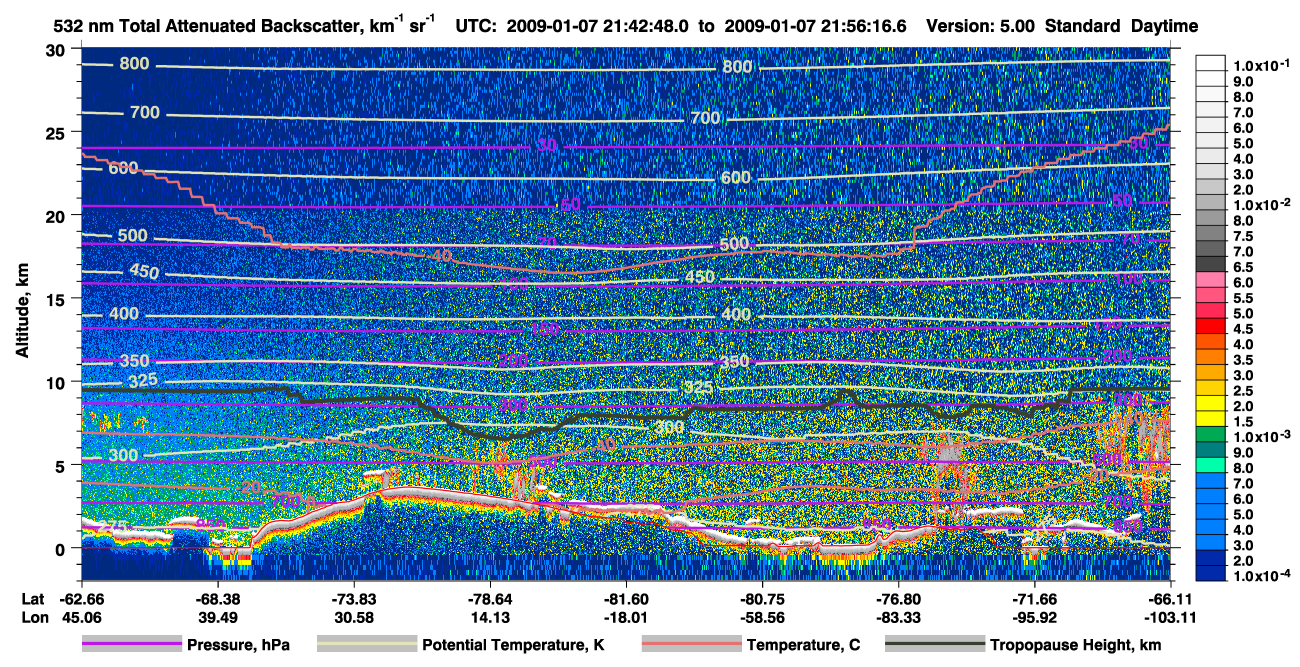Select latitude value -66.11
The image size is (1300, 667).
click(1171, 598)
